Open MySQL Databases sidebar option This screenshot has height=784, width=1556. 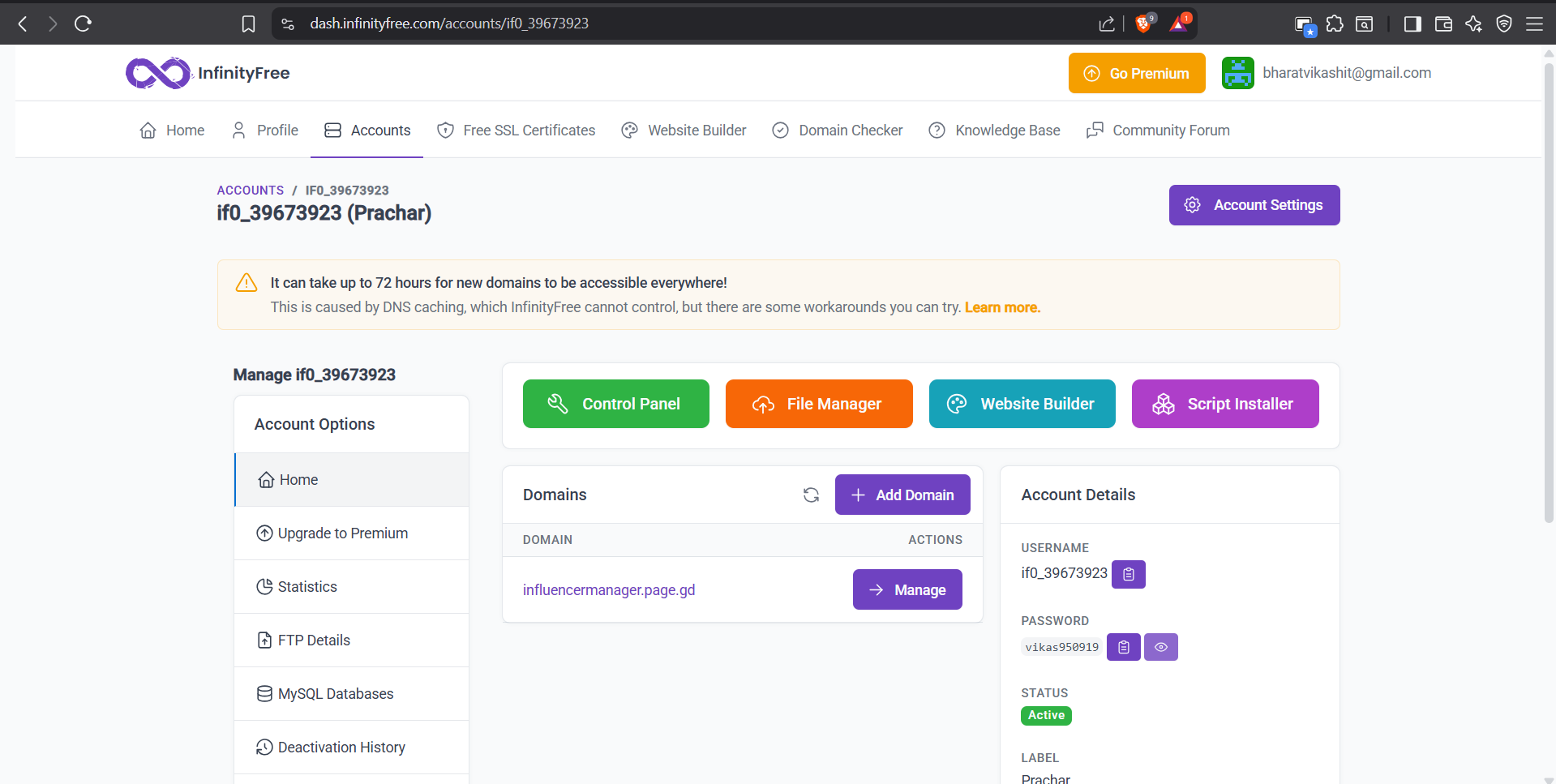coord(351,694)
